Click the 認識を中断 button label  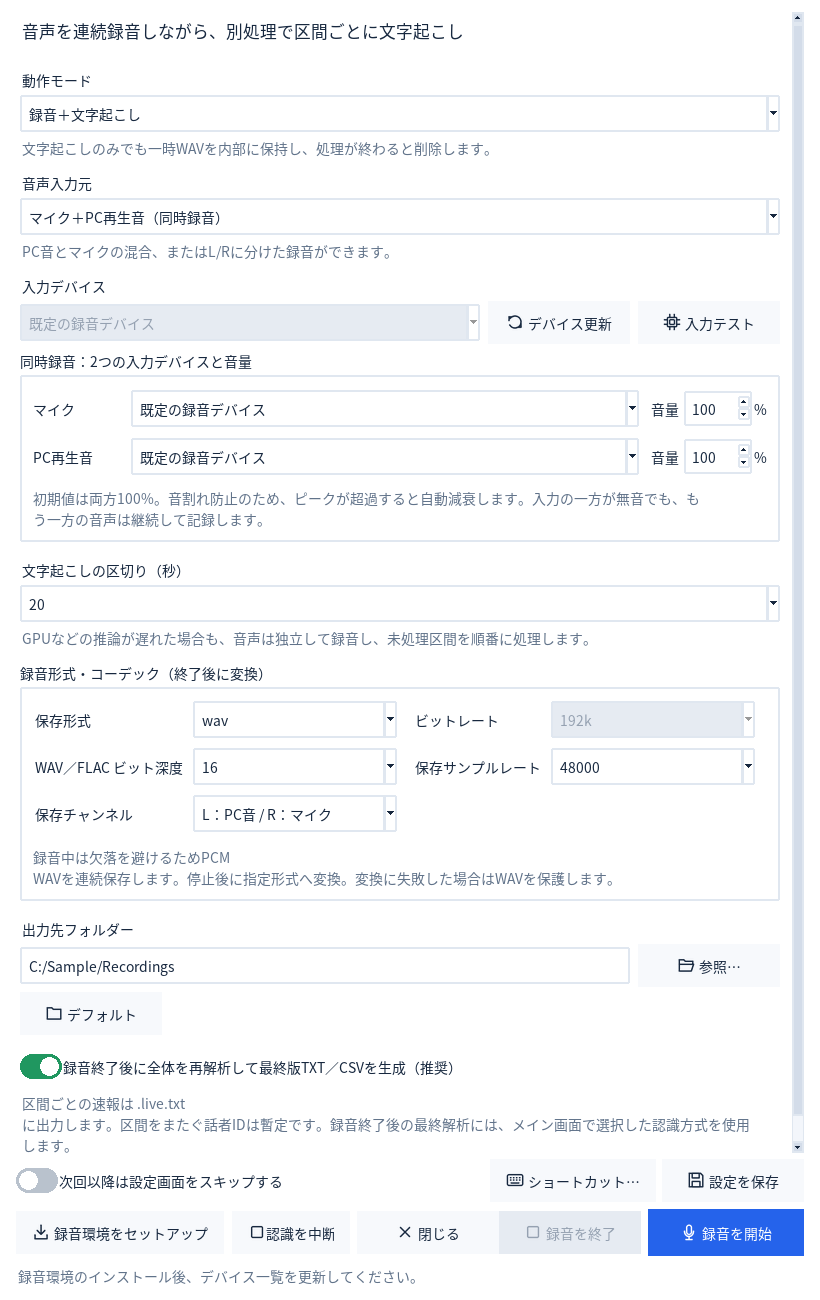pyautogui.click(x=301, y=1234)
